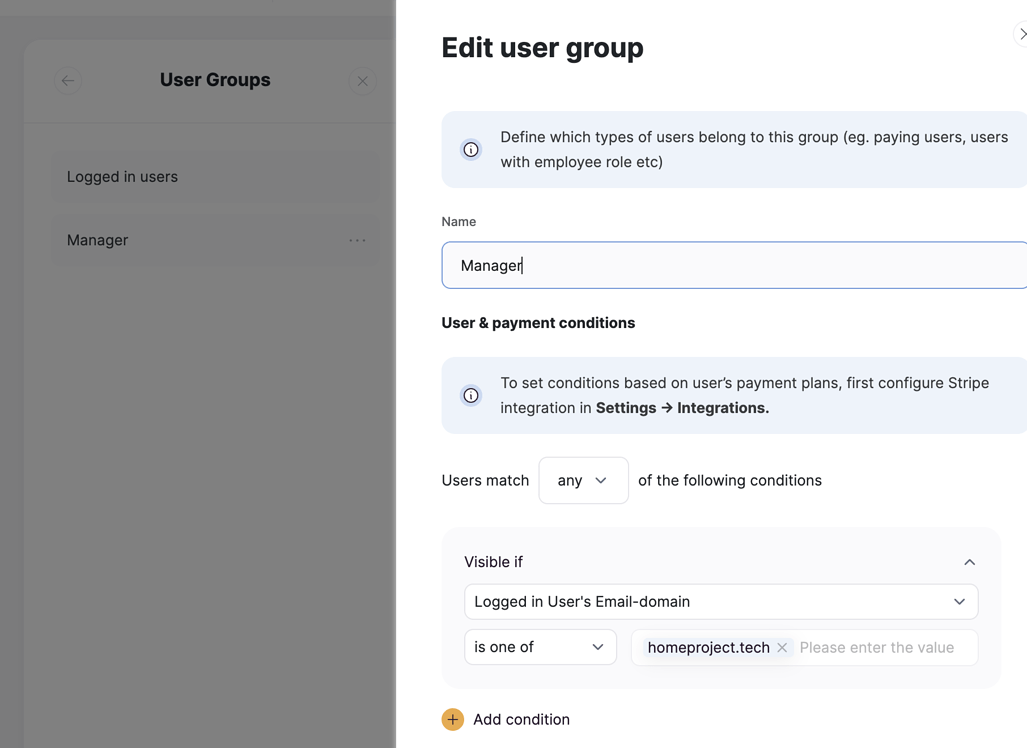Click the info icon above the Name field
The image size is (1027, 748).
pos(471,149)
